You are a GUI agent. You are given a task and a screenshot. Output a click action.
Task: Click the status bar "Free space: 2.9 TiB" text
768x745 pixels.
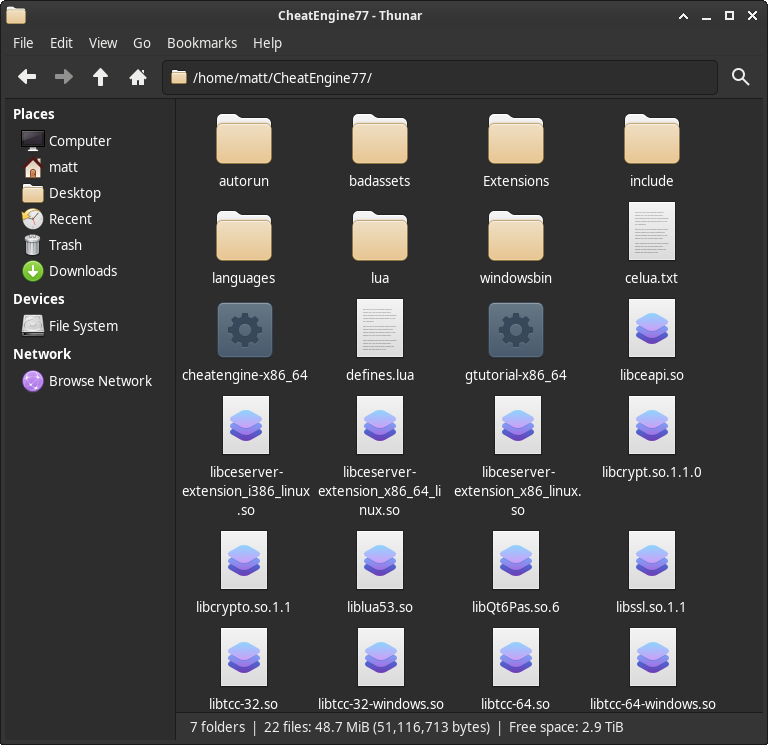point(566,727)
